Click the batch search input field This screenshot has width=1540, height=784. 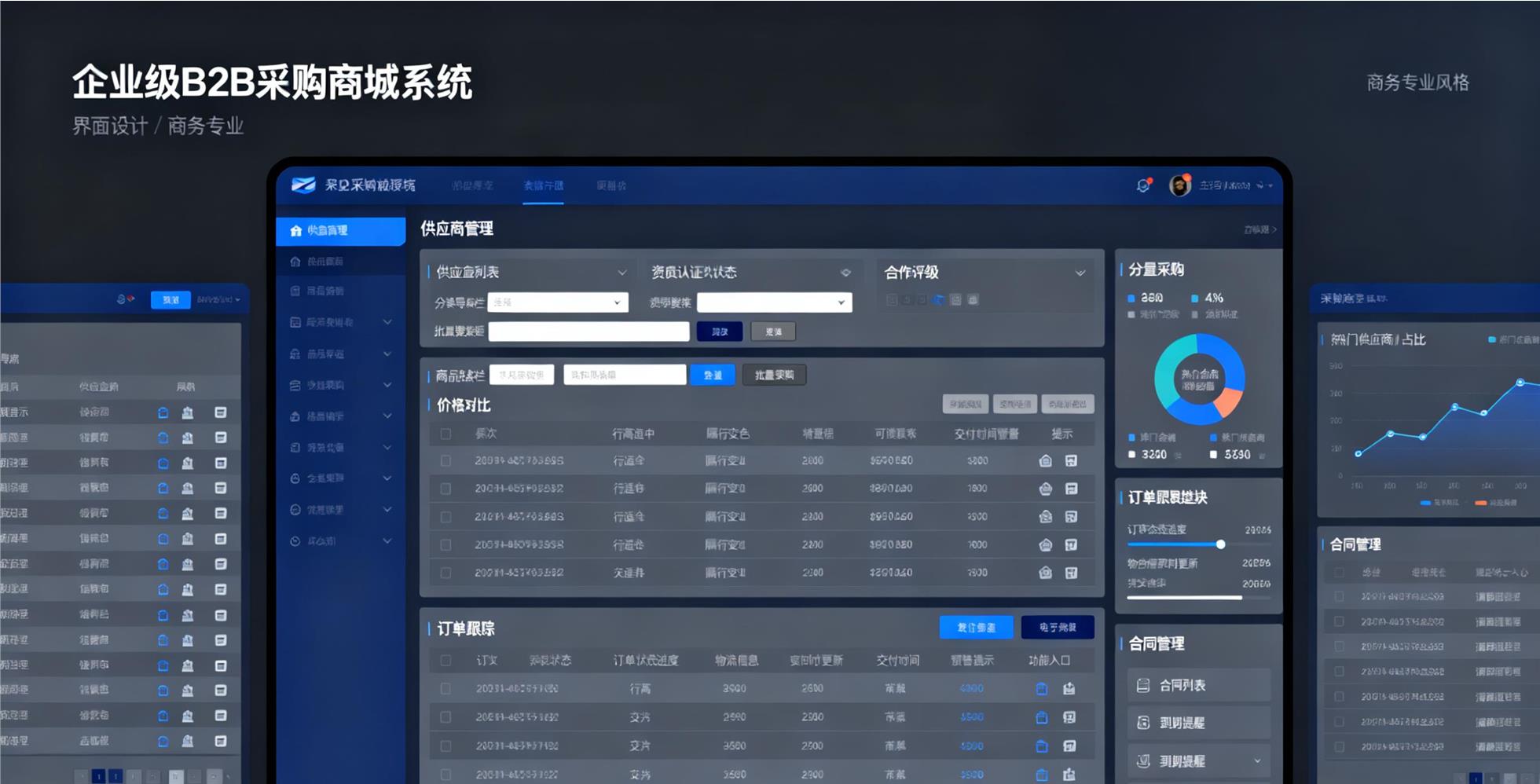tap(588, 332)
